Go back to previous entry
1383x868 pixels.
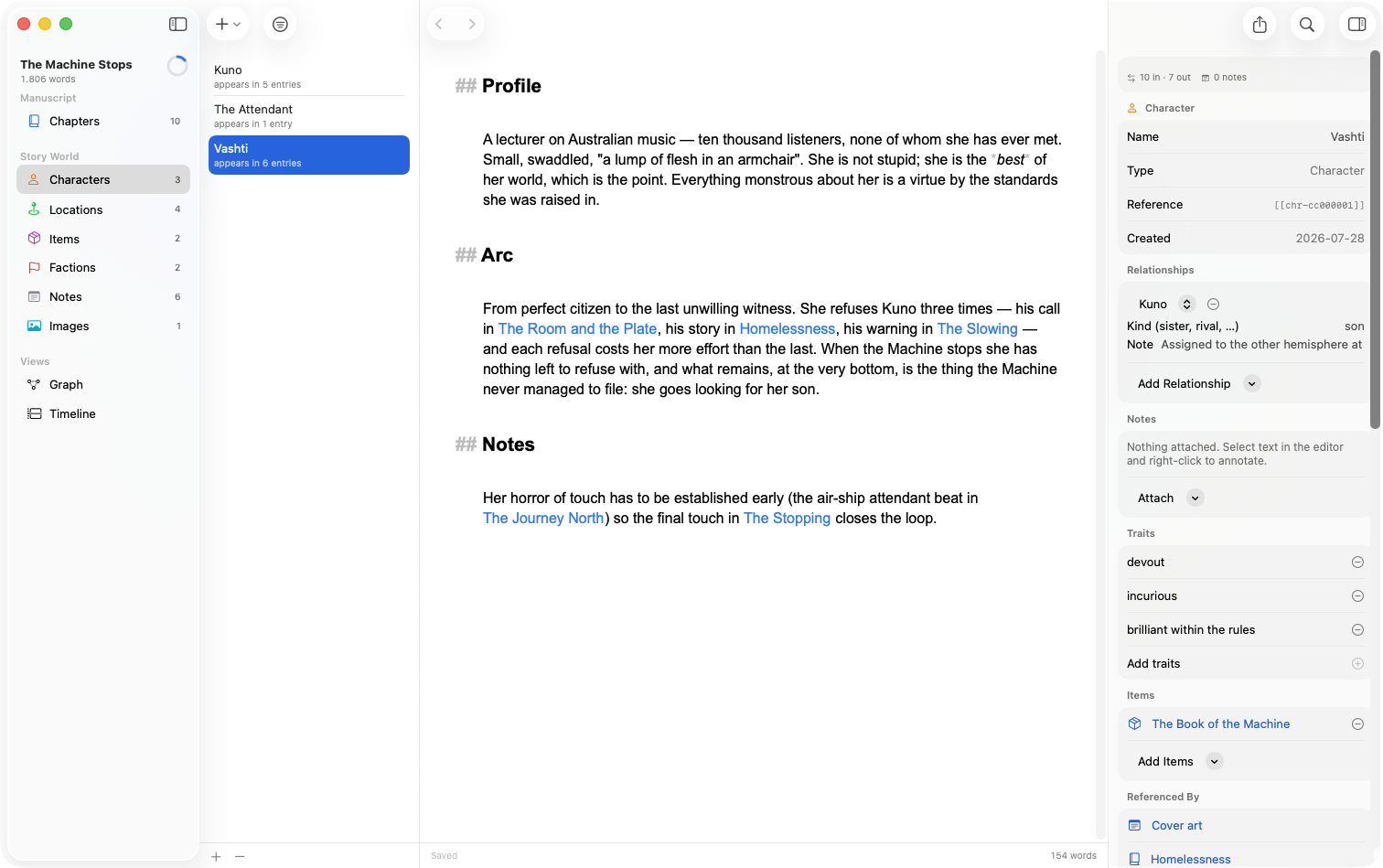439,25
